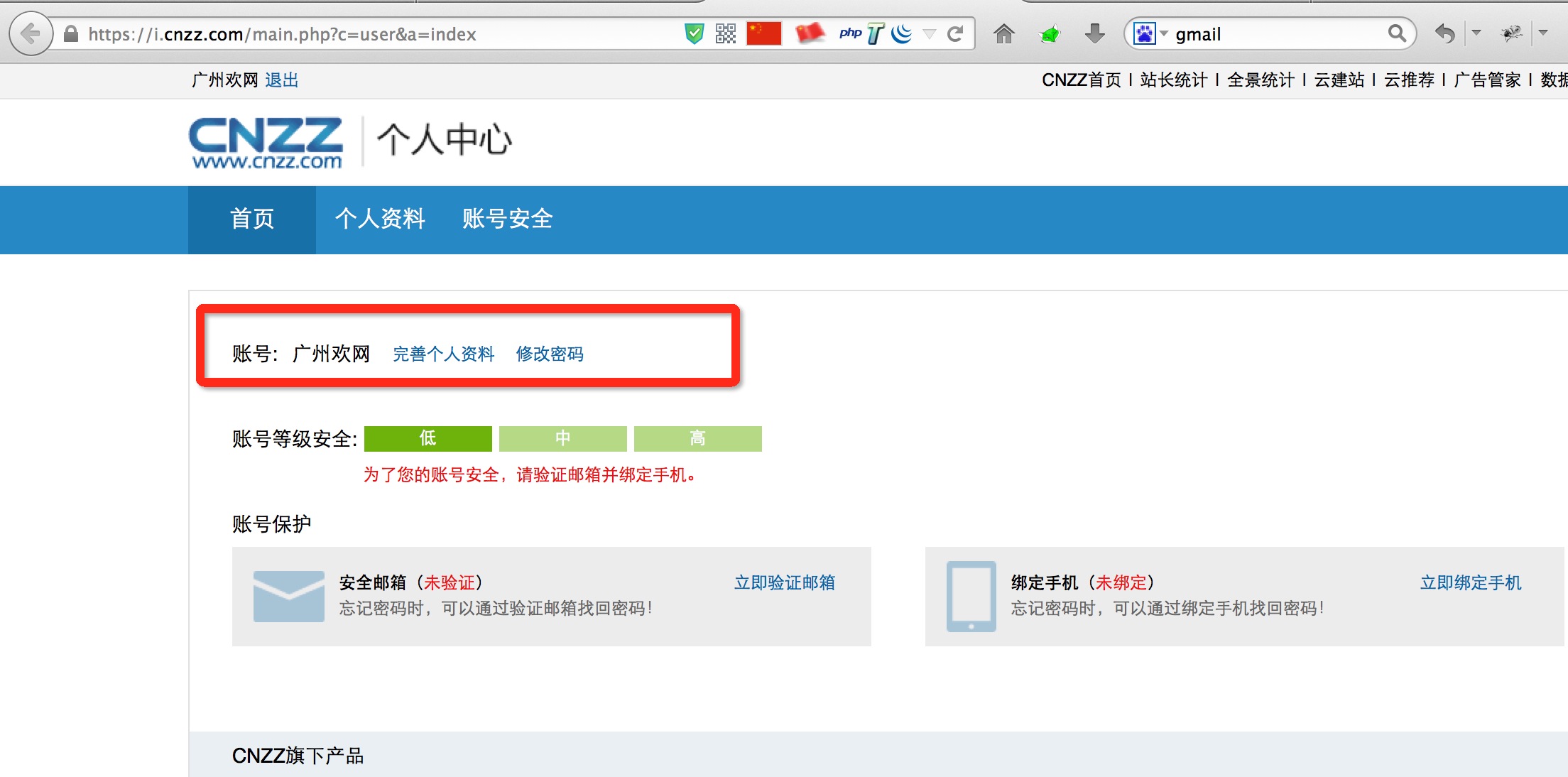
Task: Click the QR code icon in address bar
Action: pos(726,33)
